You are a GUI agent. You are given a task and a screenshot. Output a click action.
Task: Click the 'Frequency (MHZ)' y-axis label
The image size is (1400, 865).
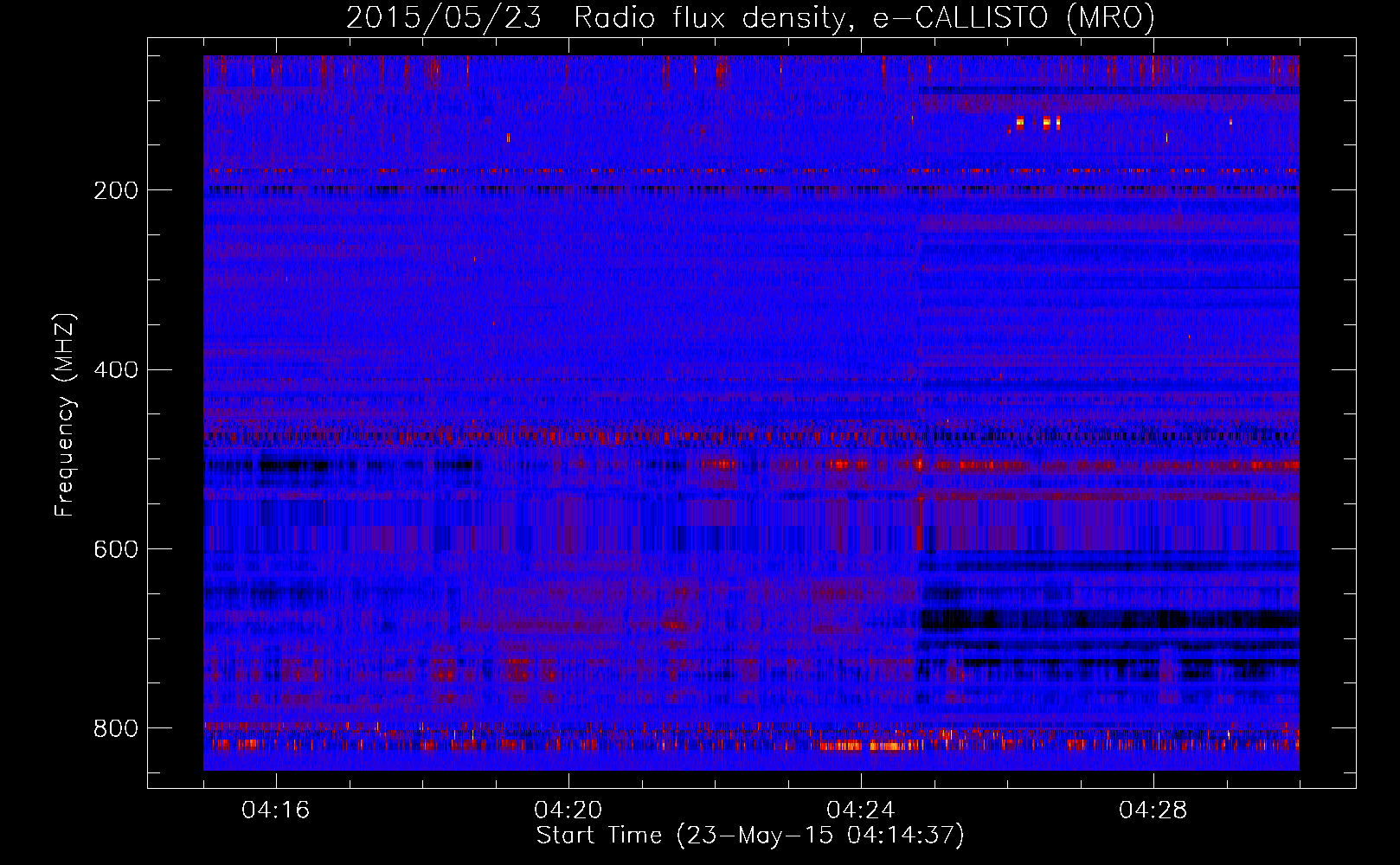pyautogui.click(x=65, y=415)
